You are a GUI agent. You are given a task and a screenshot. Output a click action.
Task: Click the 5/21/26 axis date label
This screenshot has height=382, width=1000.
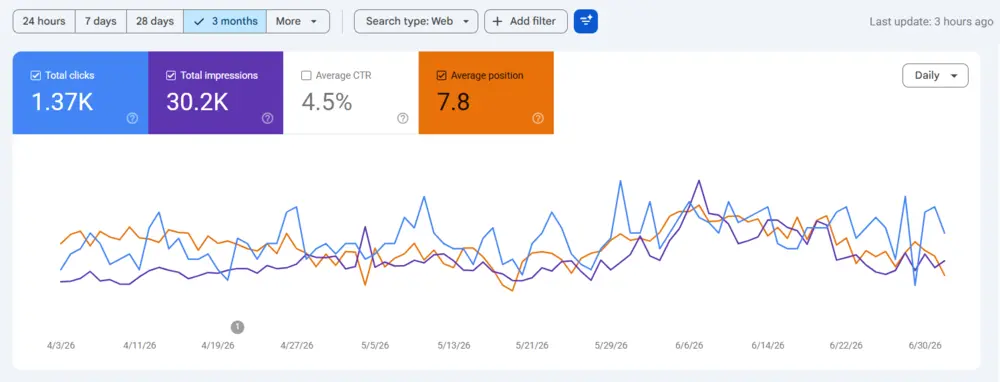pos(532,345)
